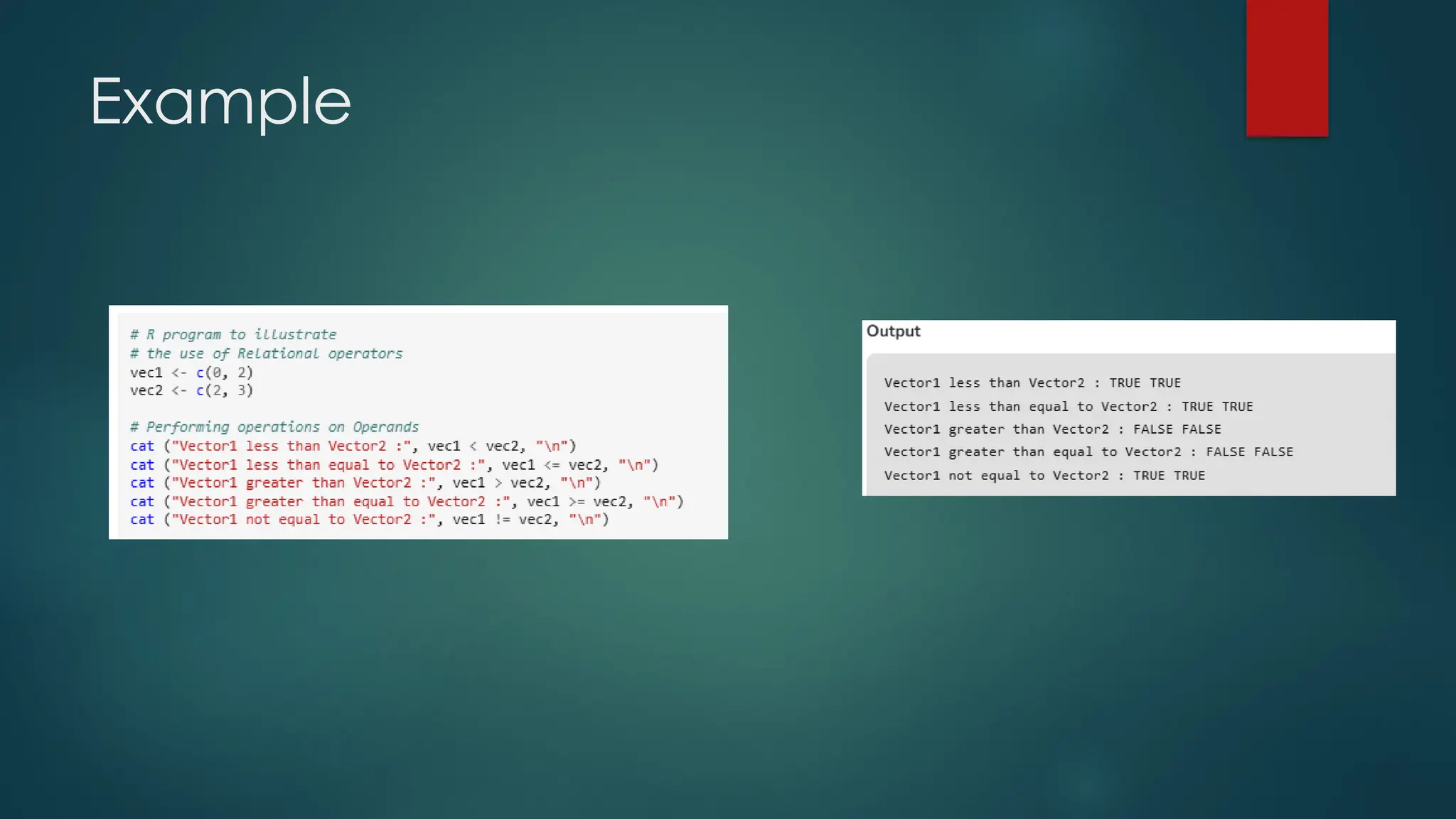Click output line "less than equal to Vector2"

tap(1069, 407)
